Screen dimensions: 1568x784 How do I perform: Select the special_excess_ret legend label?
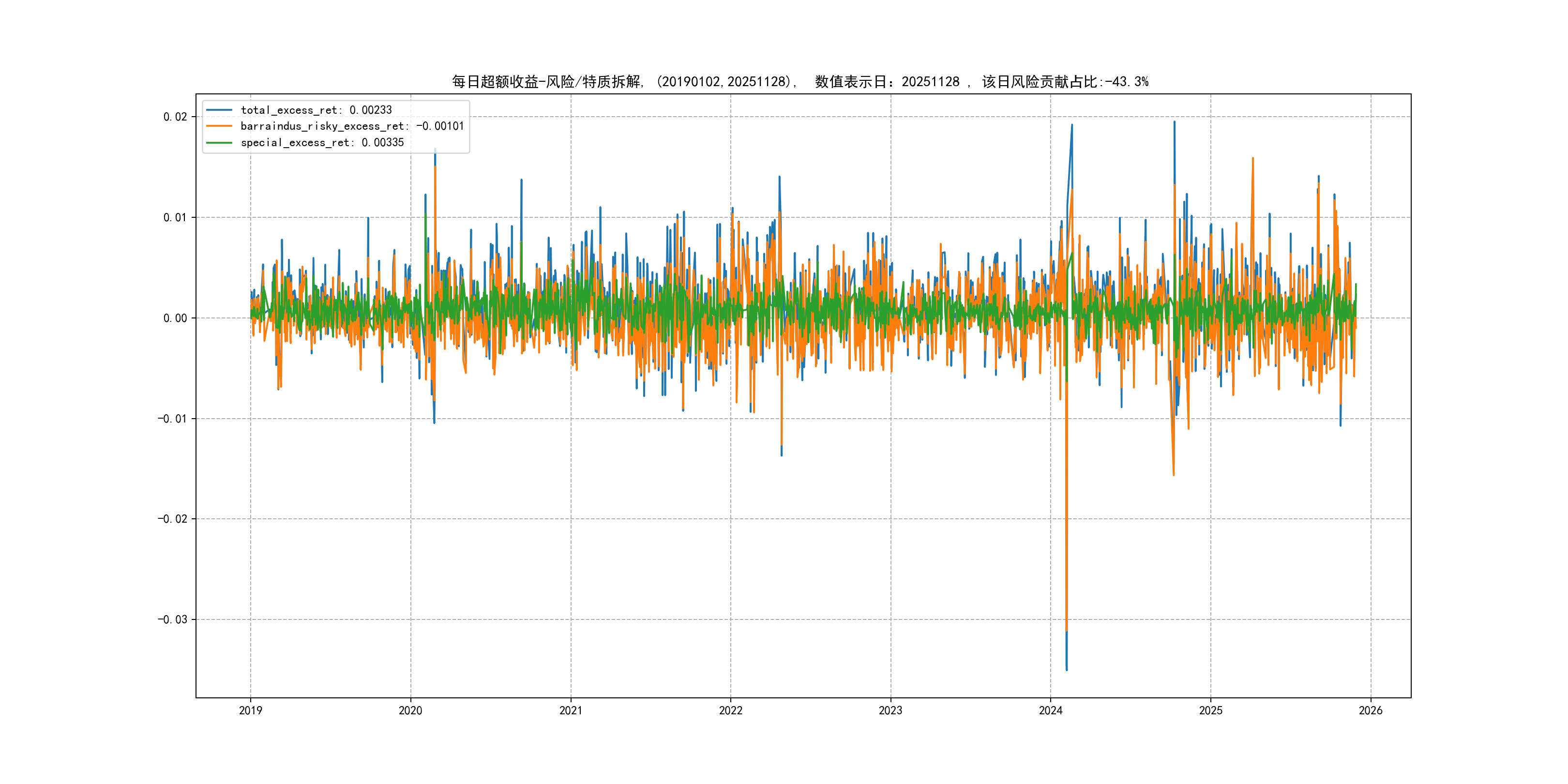(x=322, y=142)
